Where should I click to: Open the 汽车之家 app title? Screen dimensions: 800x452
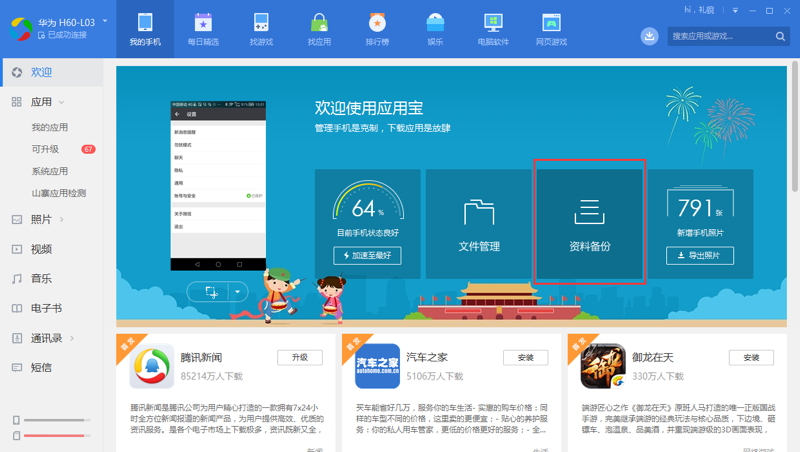point(427,358)
